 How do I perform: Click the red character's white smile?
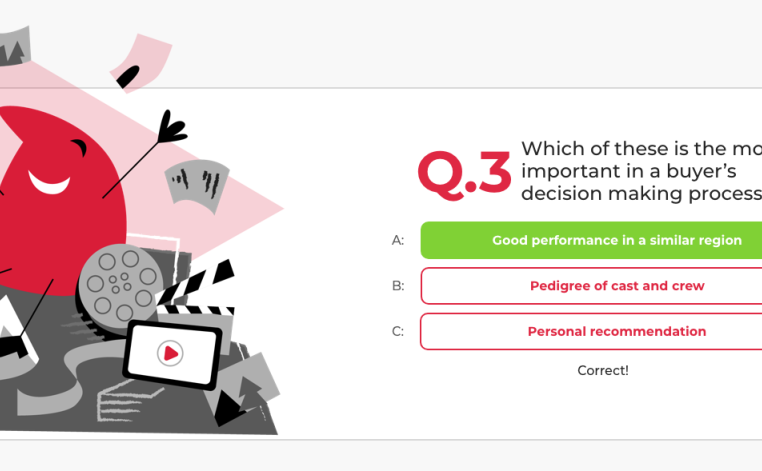49,183
